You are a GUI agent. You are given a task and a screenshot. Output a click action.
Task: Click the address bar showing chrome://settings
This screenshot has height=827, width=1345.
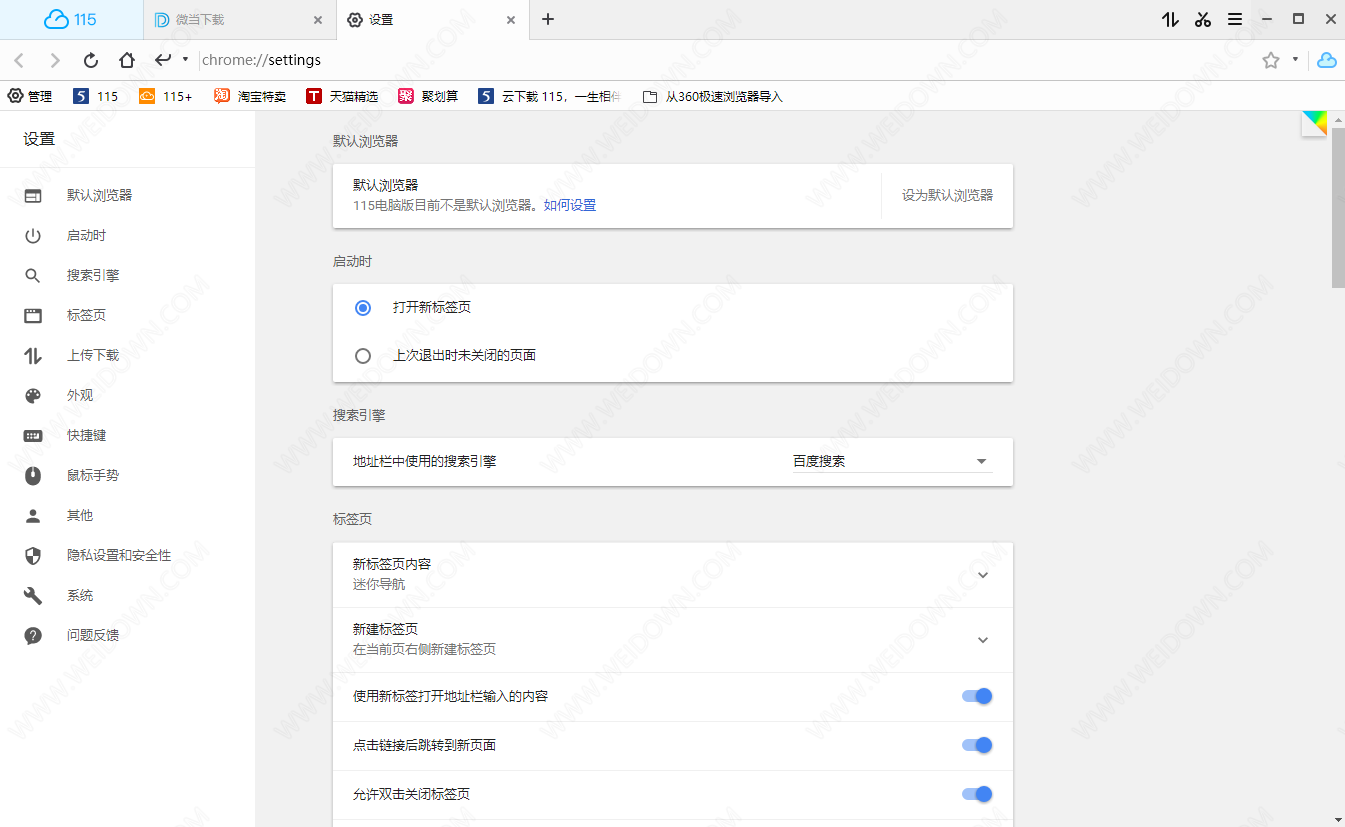(x=725, y=60)
